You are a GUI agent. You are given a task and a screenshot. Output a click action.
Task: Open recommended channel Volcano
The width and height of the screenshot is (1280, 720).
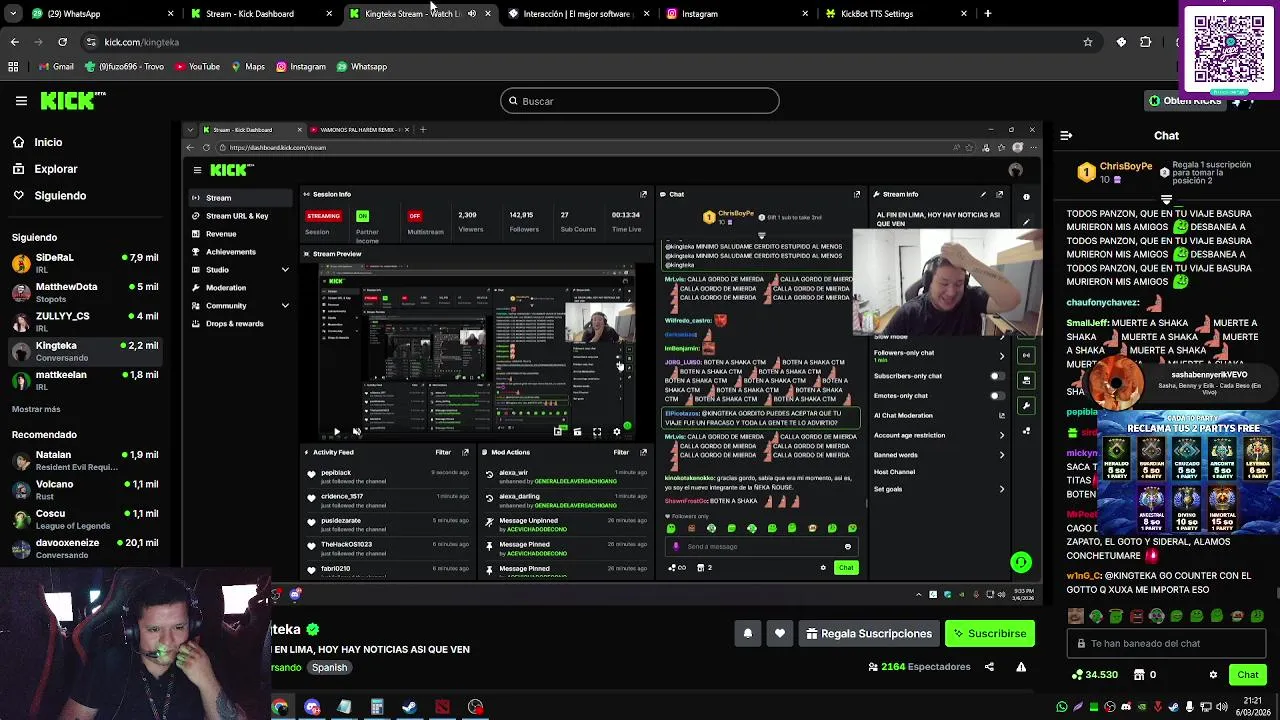pyautogui.click(x=85, y=489)
